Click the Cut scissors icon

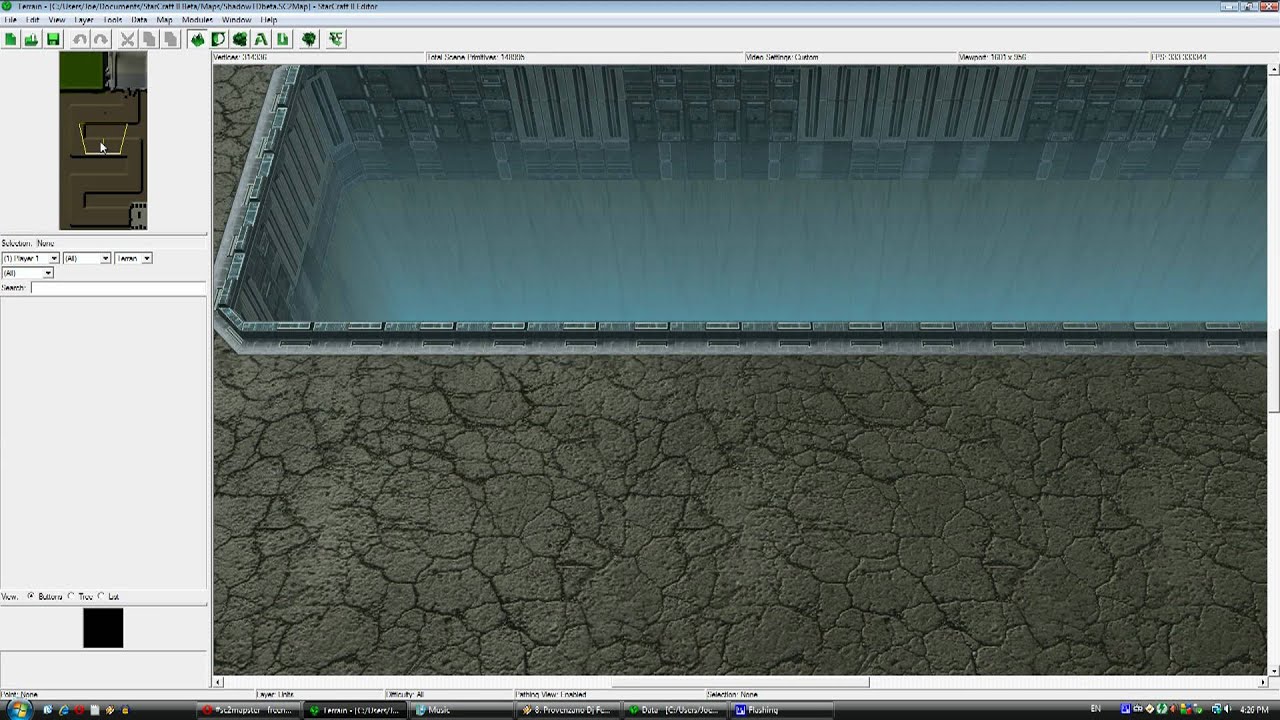point(127,39)
